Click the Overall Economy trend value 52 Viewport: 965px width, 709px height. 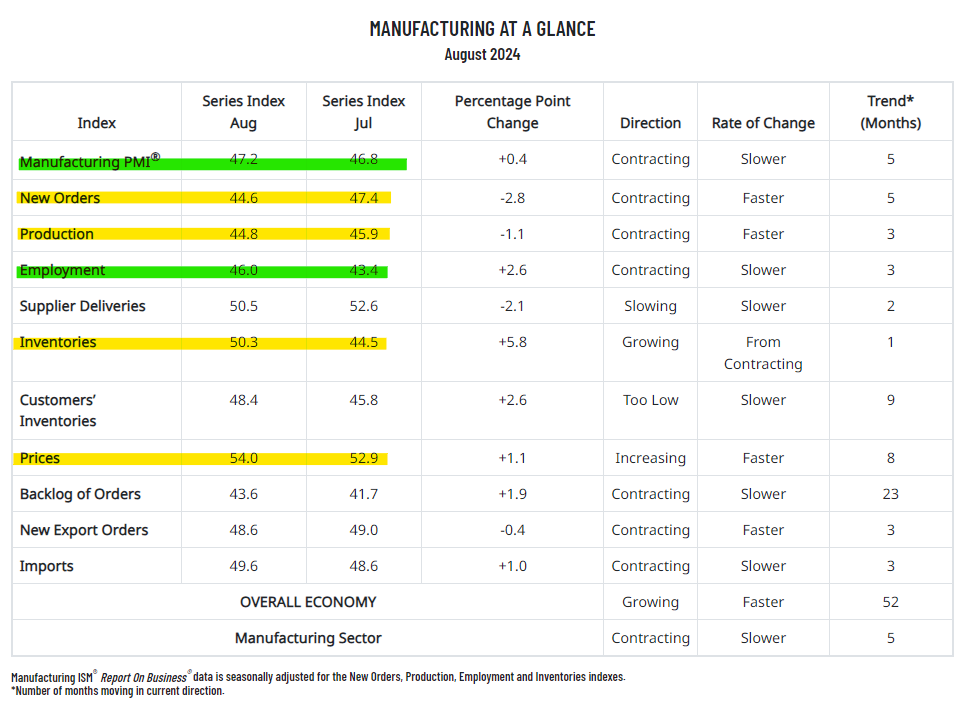coord(890,602)
